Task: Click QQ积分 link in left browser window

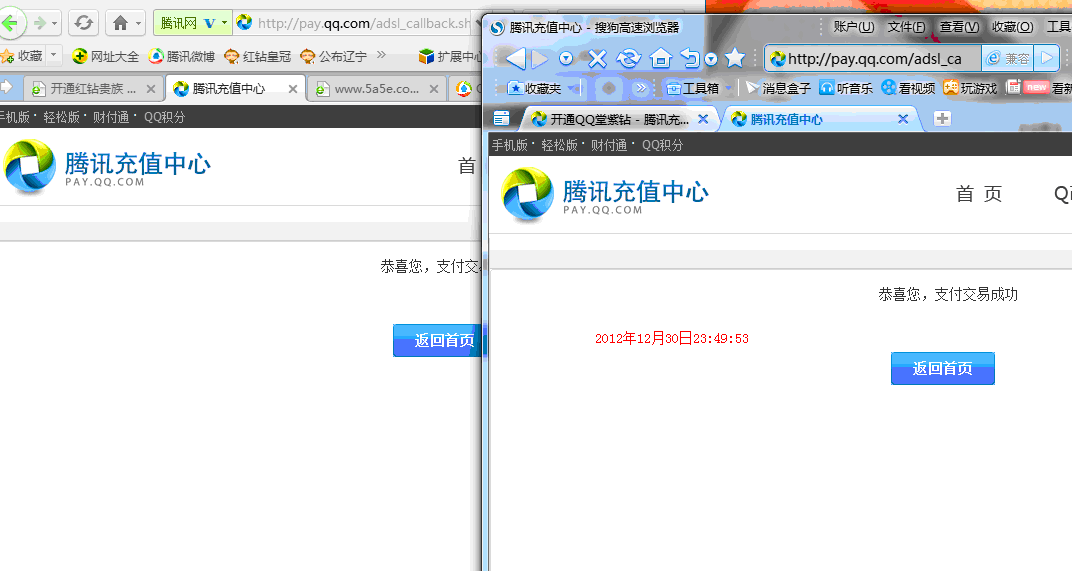Action: point(164,117)
